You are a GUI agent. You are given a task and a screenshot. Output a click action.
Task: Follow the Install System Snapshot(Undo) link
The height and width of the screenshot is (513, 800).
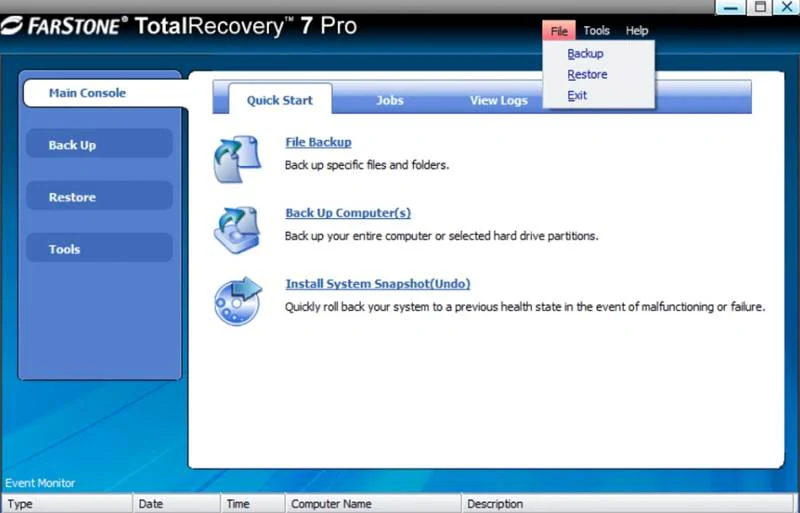pyautogui.click(x=378, y=284)
